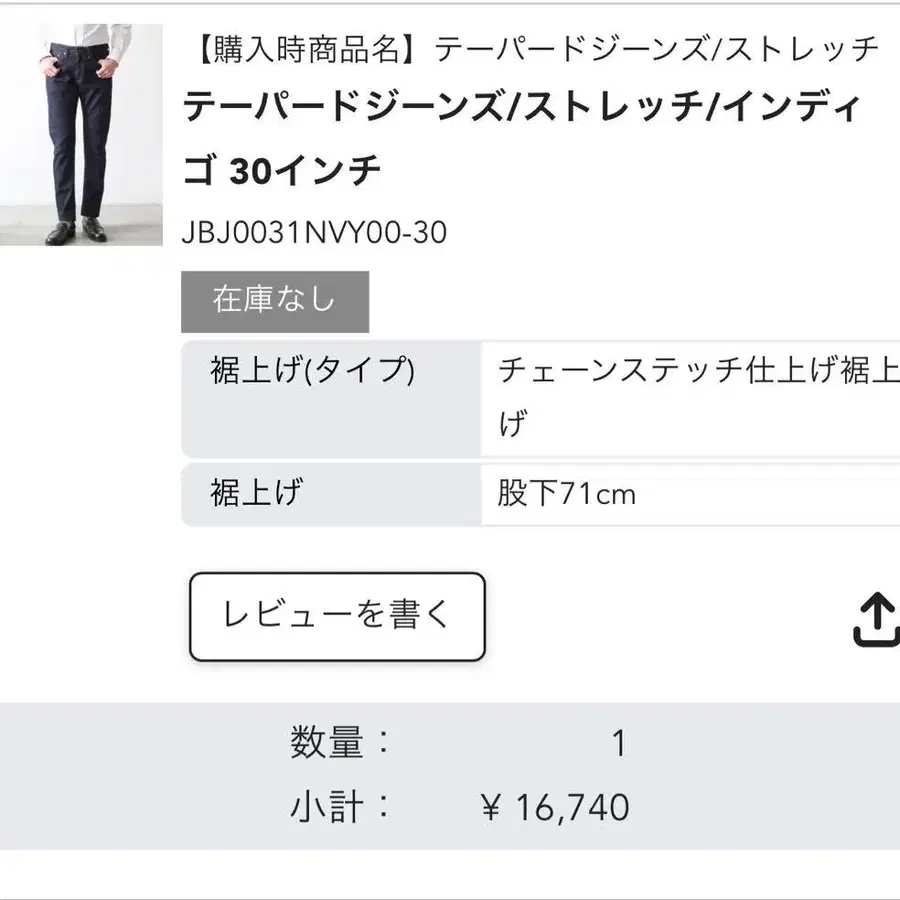Tap the share upload-arrow icon bottom right
Screen dimensions: 900x900
pos(878,618)
